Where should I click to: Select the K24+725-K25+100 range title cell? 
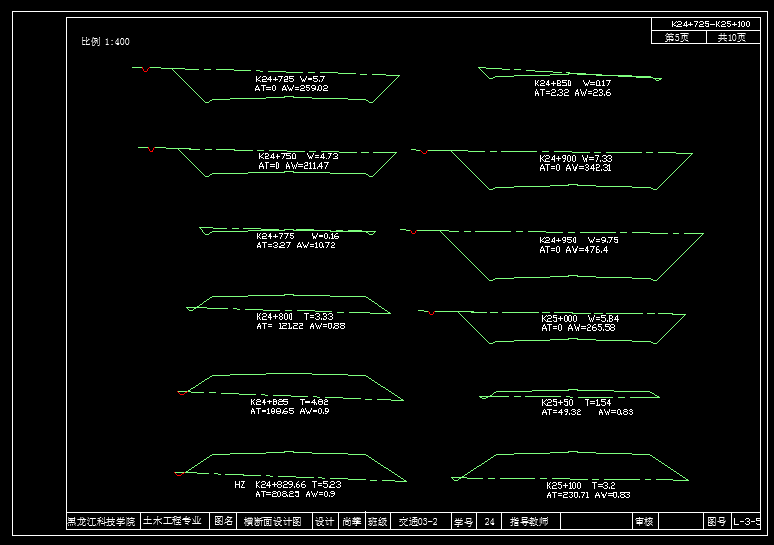[x=710, y=23]
